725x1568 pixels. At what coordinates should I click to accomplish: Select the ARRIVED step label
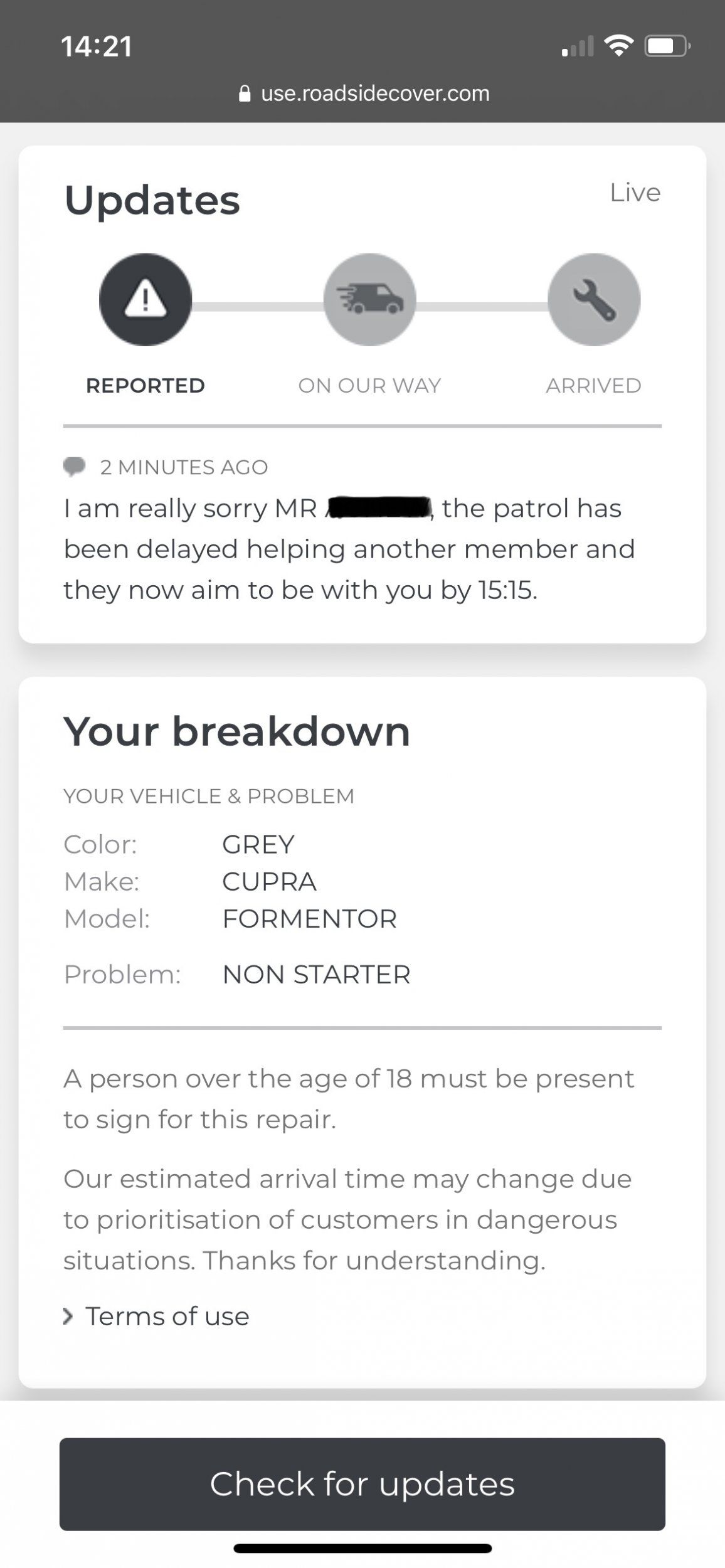[594, 385]
